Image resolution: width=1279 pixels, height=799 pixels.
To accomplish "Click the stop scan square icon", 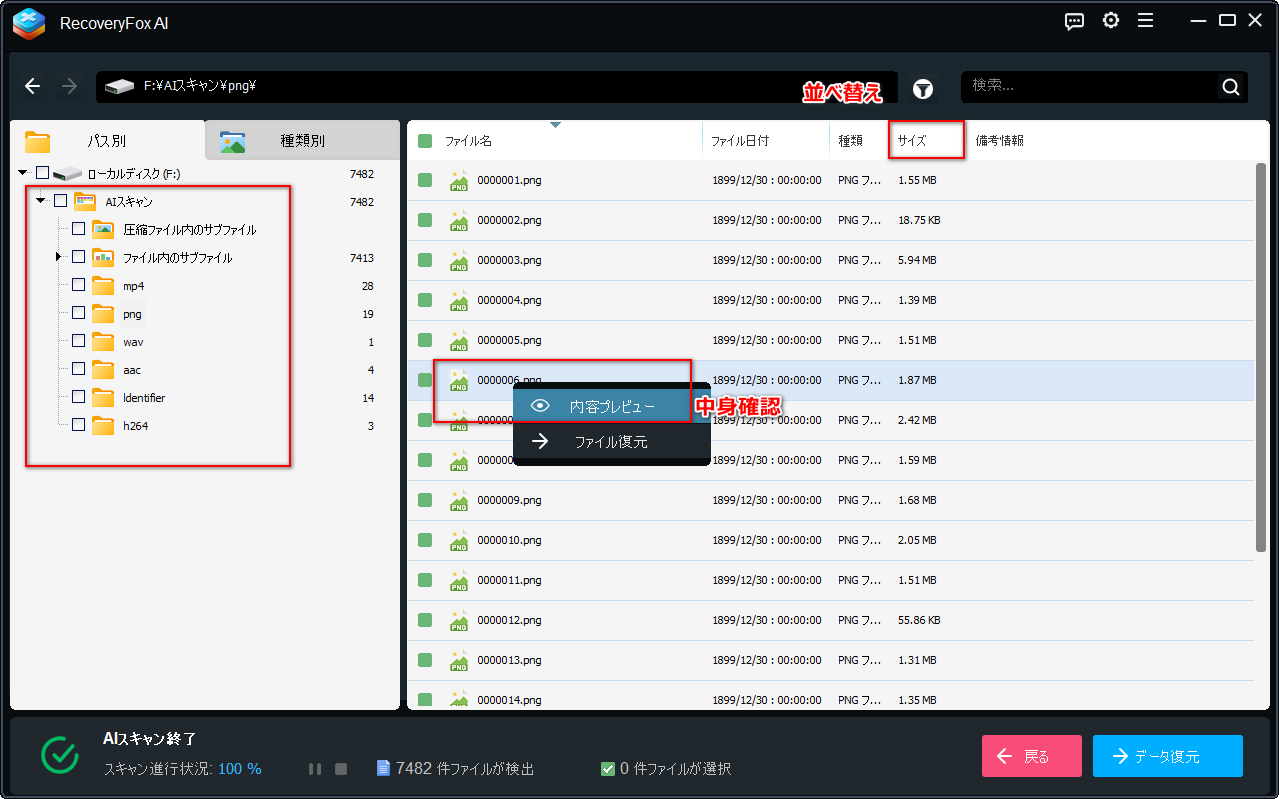I will 341,769.
